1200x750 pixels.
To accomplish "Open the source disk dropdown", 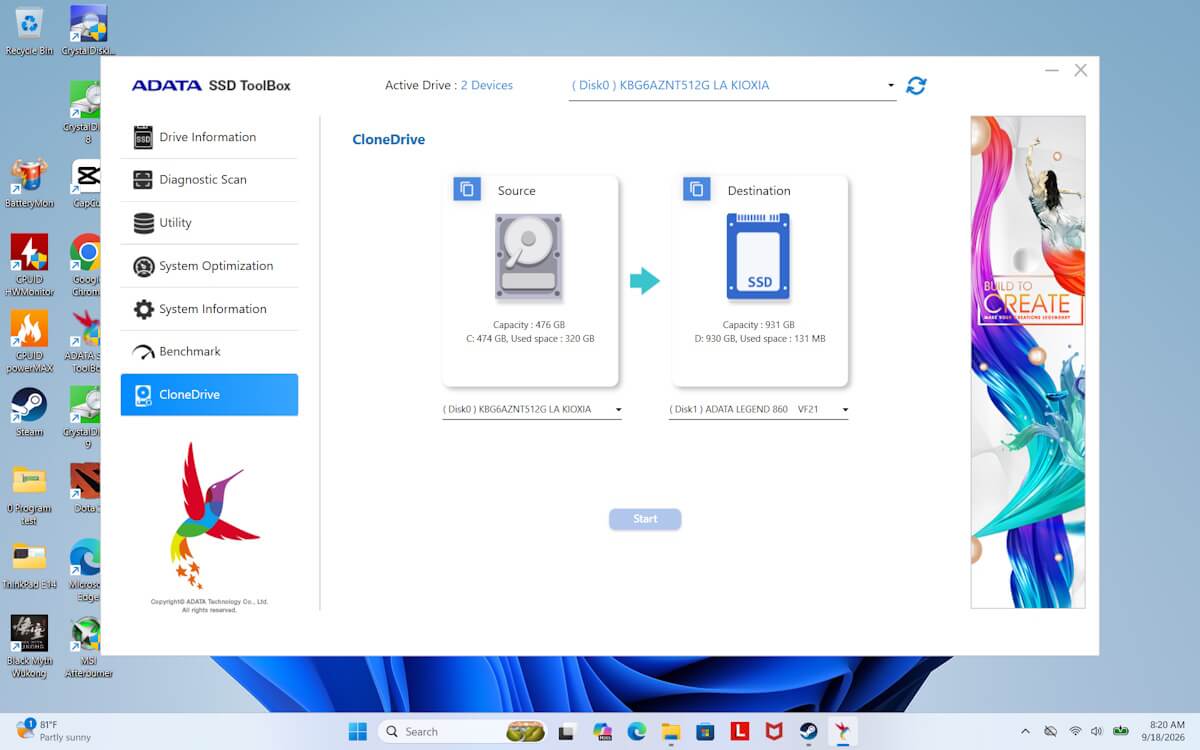I will pyautogui.click(x=532, y=410).
